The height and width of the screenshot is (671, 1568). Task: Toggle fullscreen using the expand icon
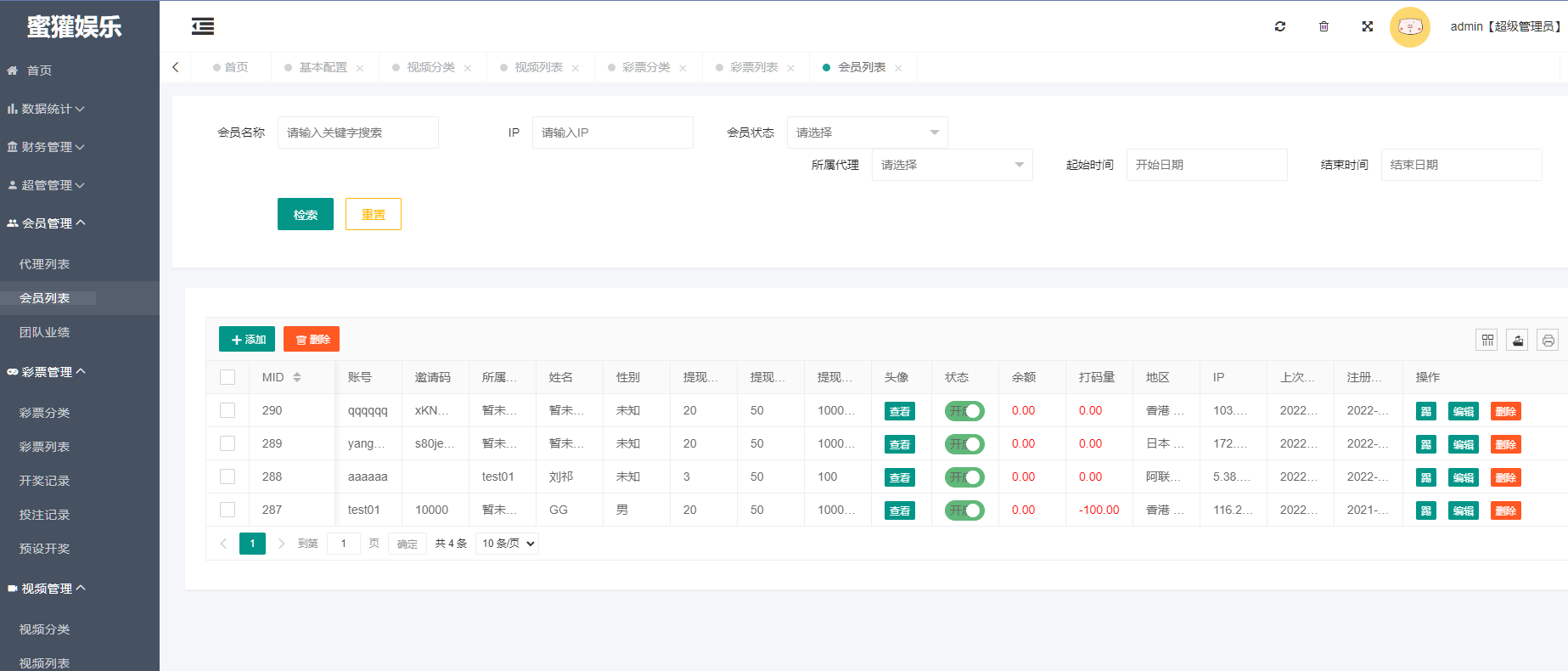coord(1368,26)
